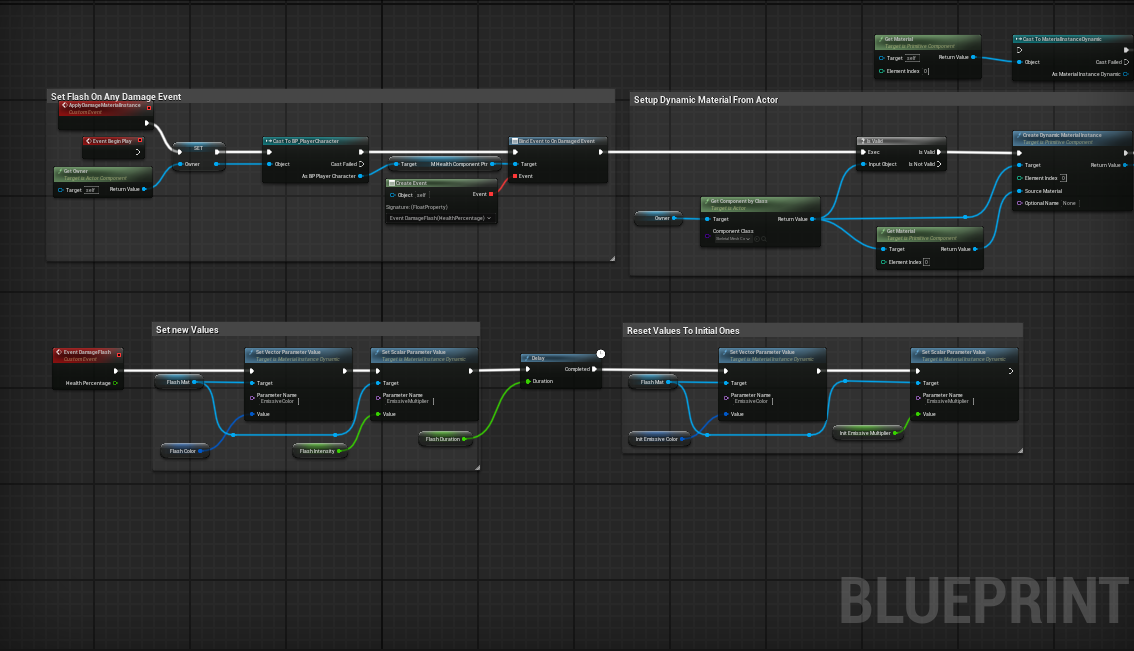Click Delay node Completed exec pin

594,369
